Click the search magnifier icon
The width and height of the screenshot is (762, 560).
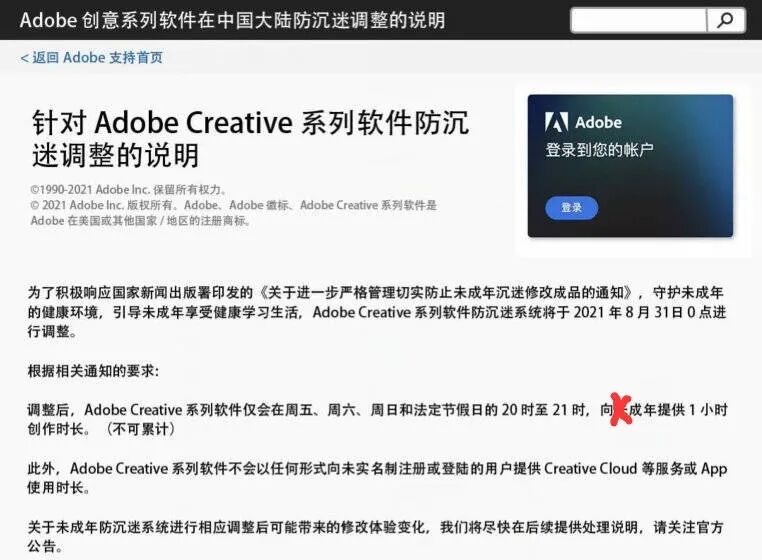pyautogui.click(x=725, y=20)
